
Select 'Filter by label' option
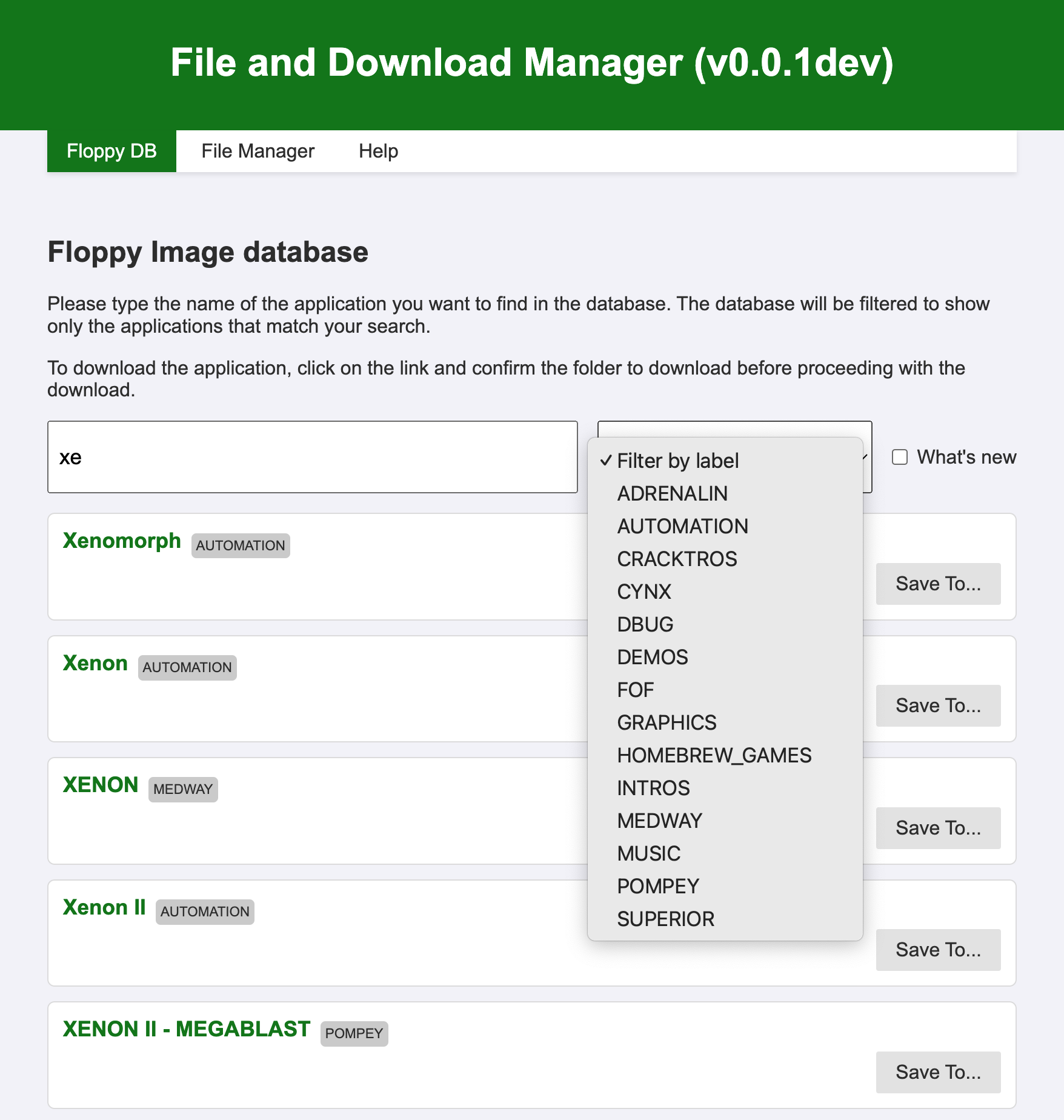coord(725,461)
